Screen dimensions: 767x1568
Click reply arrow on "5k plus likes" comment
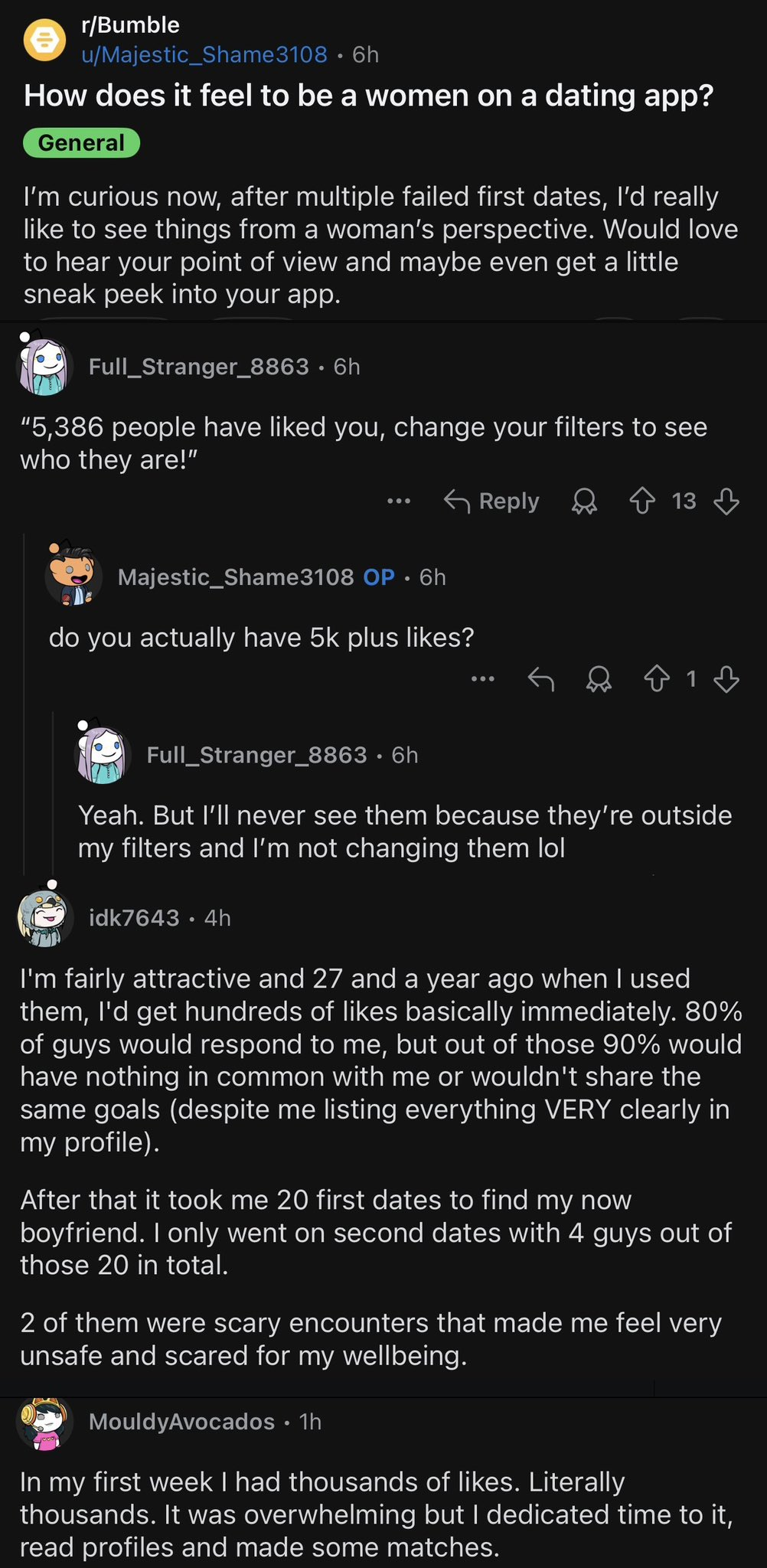tap(541, 679)
